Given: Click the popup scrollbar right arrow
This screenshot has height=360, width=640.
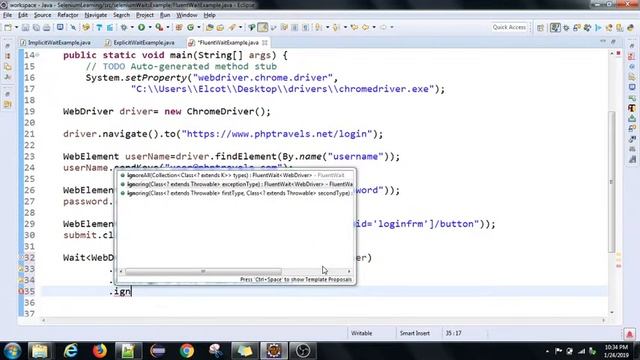Looking at the screenshot, I should tap(349, 271).
